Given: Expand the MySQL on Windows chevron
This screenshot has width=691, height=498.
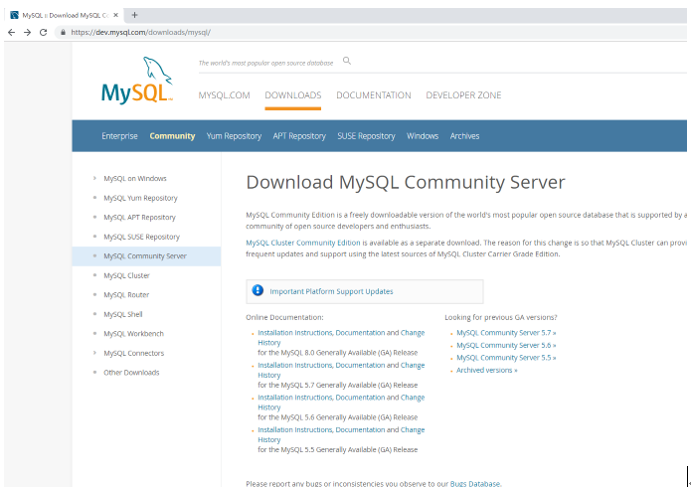Looking at the screenshot, I should click(x=94, y=178).
